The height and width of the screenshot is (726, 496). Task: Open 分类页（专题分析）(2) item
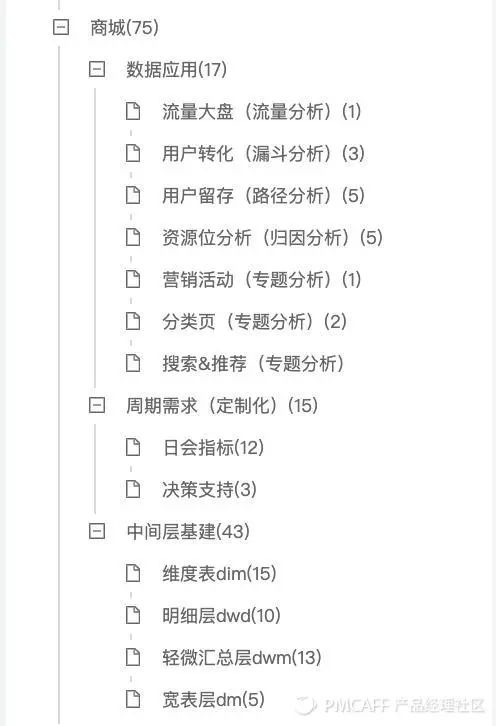pyautogui.click(x=254, y=321)
